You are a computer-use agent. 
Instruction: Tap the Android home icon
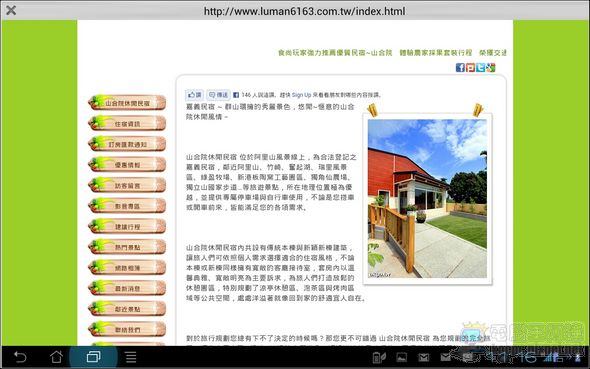[56, 357]
